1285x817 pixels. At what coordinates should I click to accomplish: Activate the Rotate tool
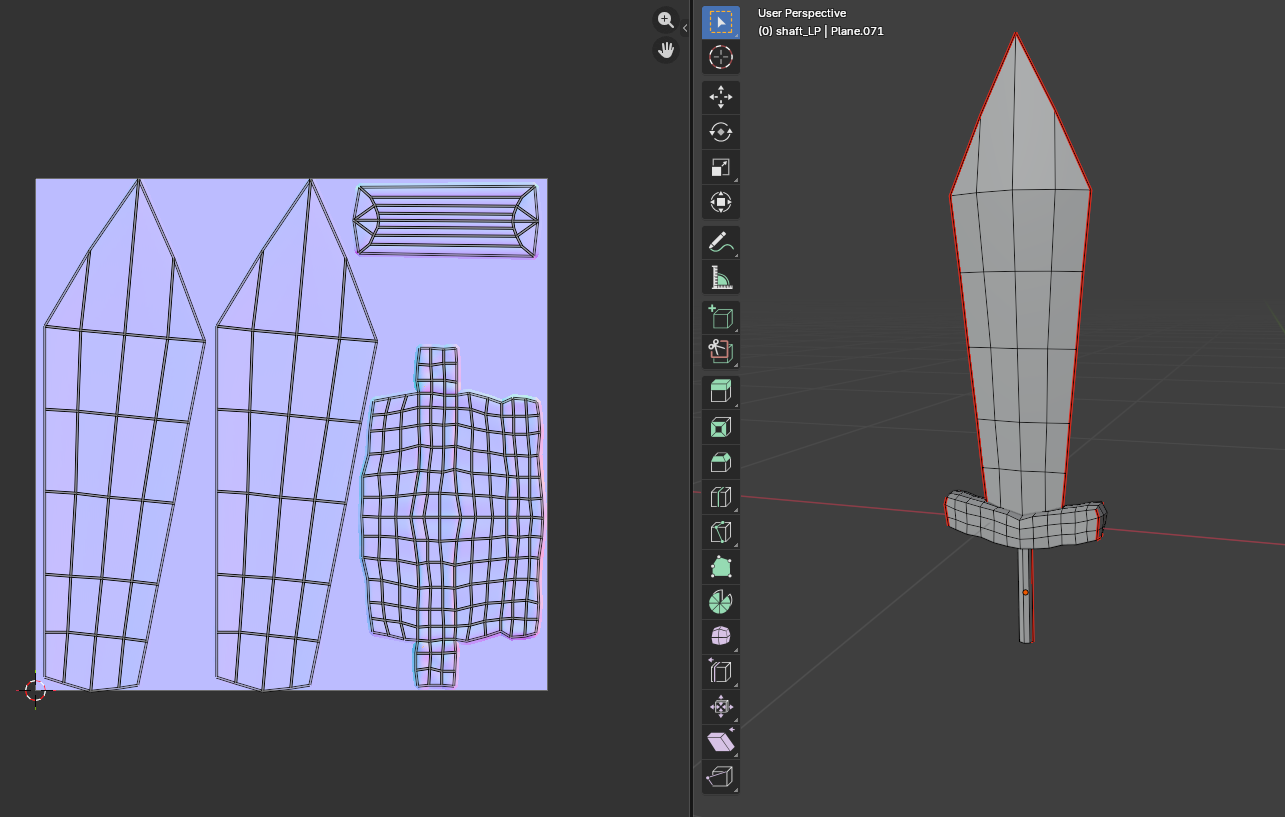tap(720, 132)
